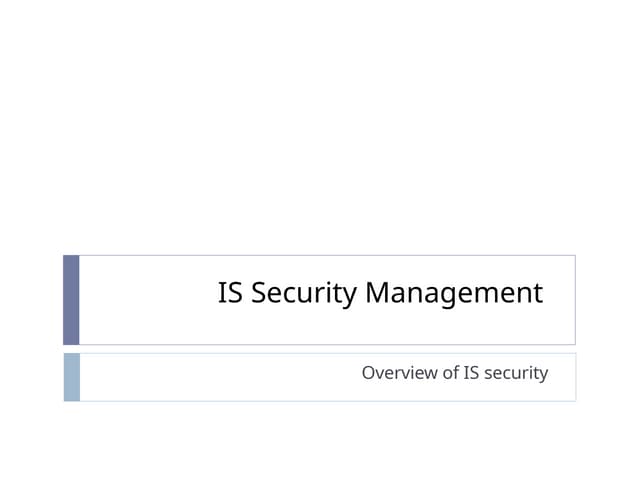
Task: Click the letter "y" ending subtitle word "security"
Action: coord(544,374)
